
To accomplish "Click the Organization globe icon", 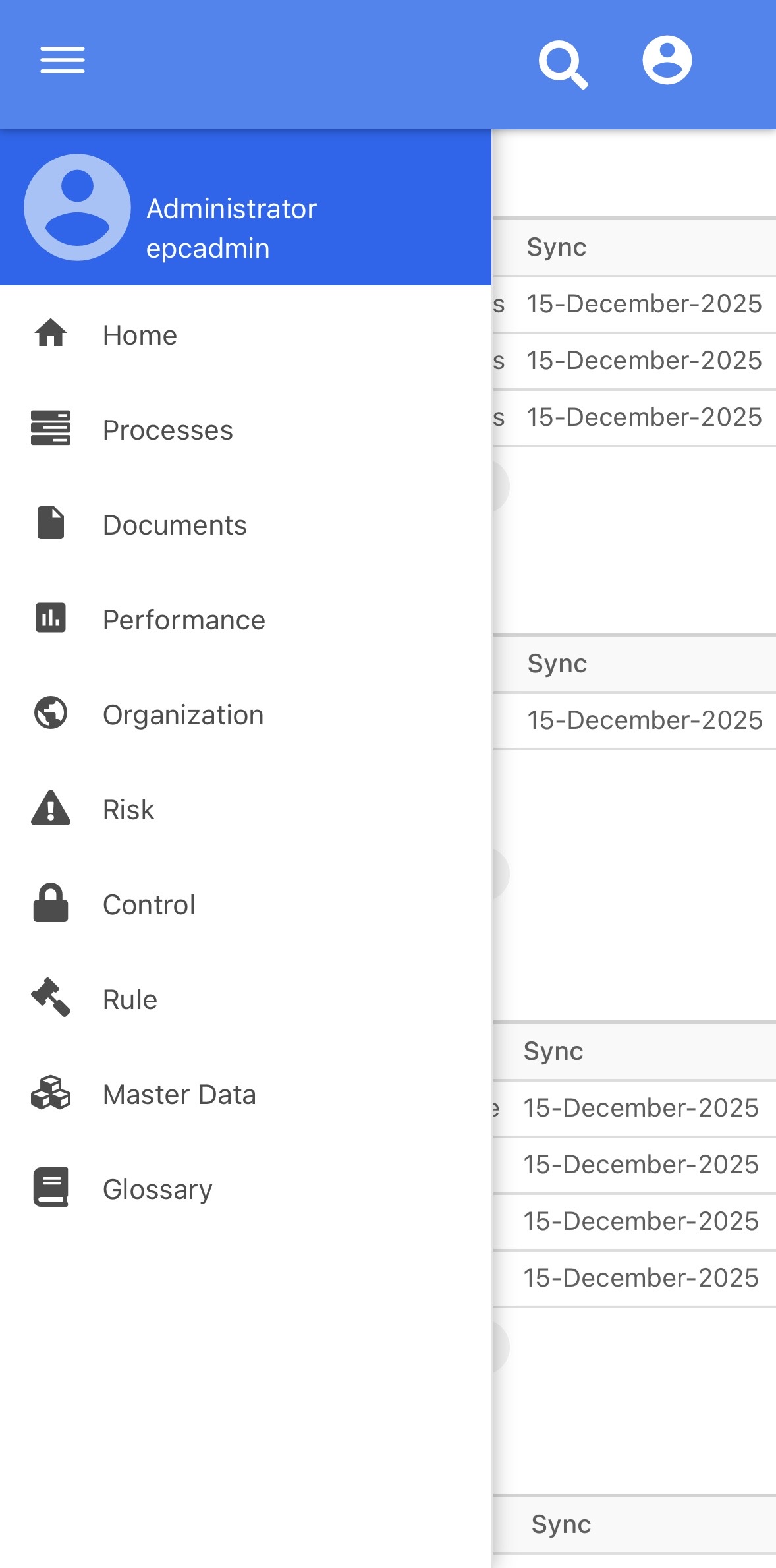I will pos(51,712).
